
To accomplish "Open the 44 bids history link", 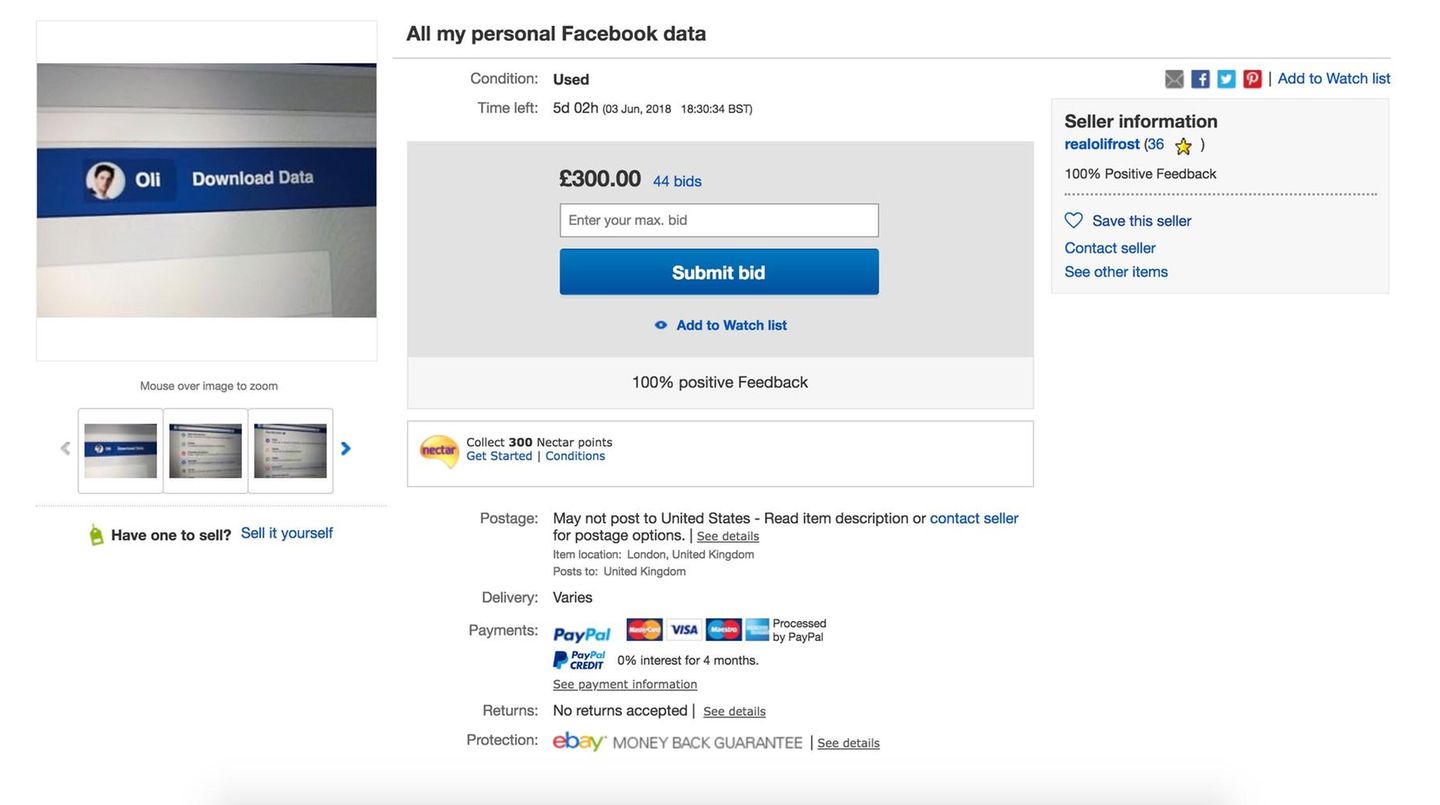I will click(x=677, y=181).
